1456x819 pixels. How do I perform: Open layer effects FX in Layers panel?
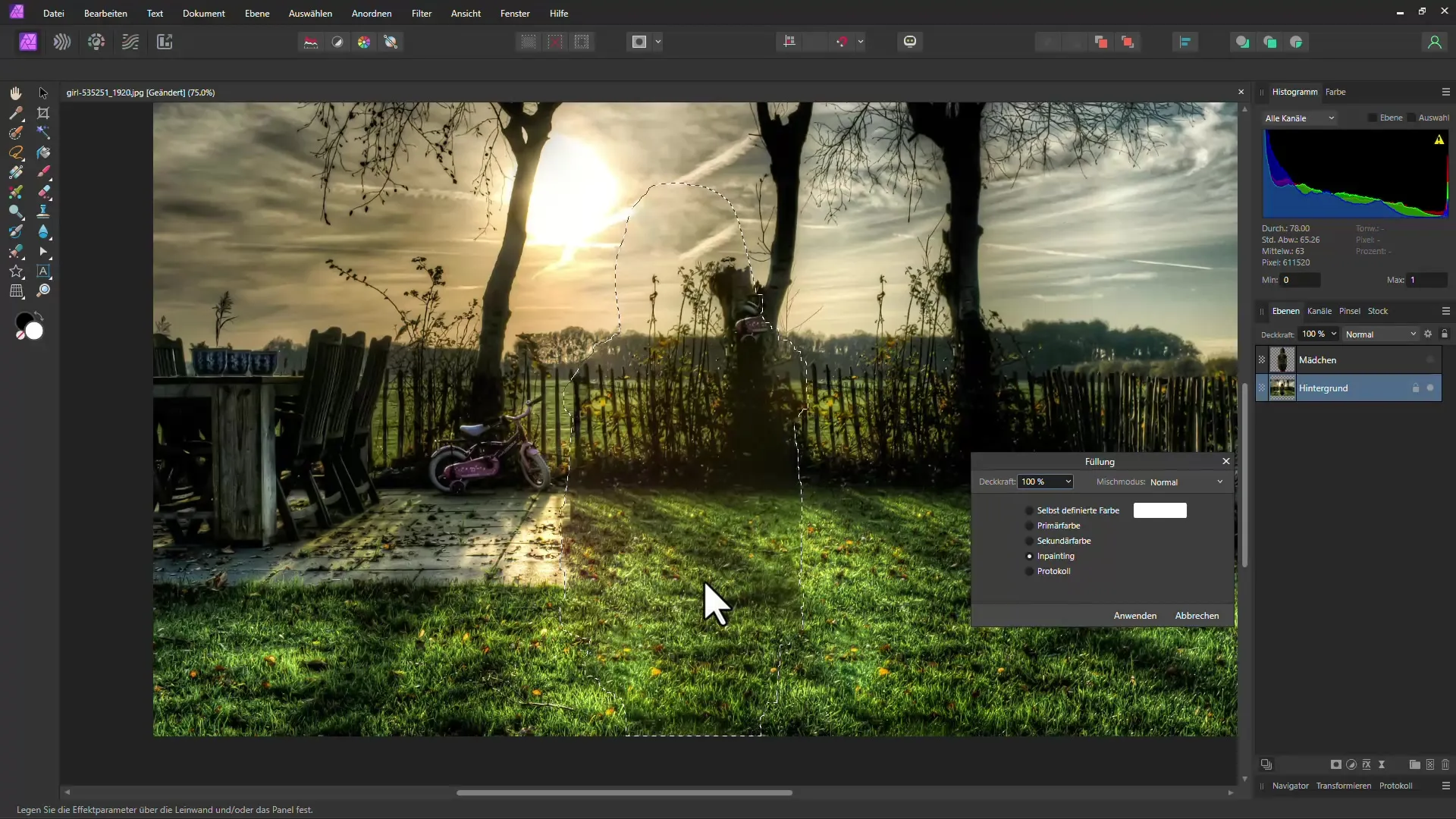pyautogui.click(x=1367, y=764)
